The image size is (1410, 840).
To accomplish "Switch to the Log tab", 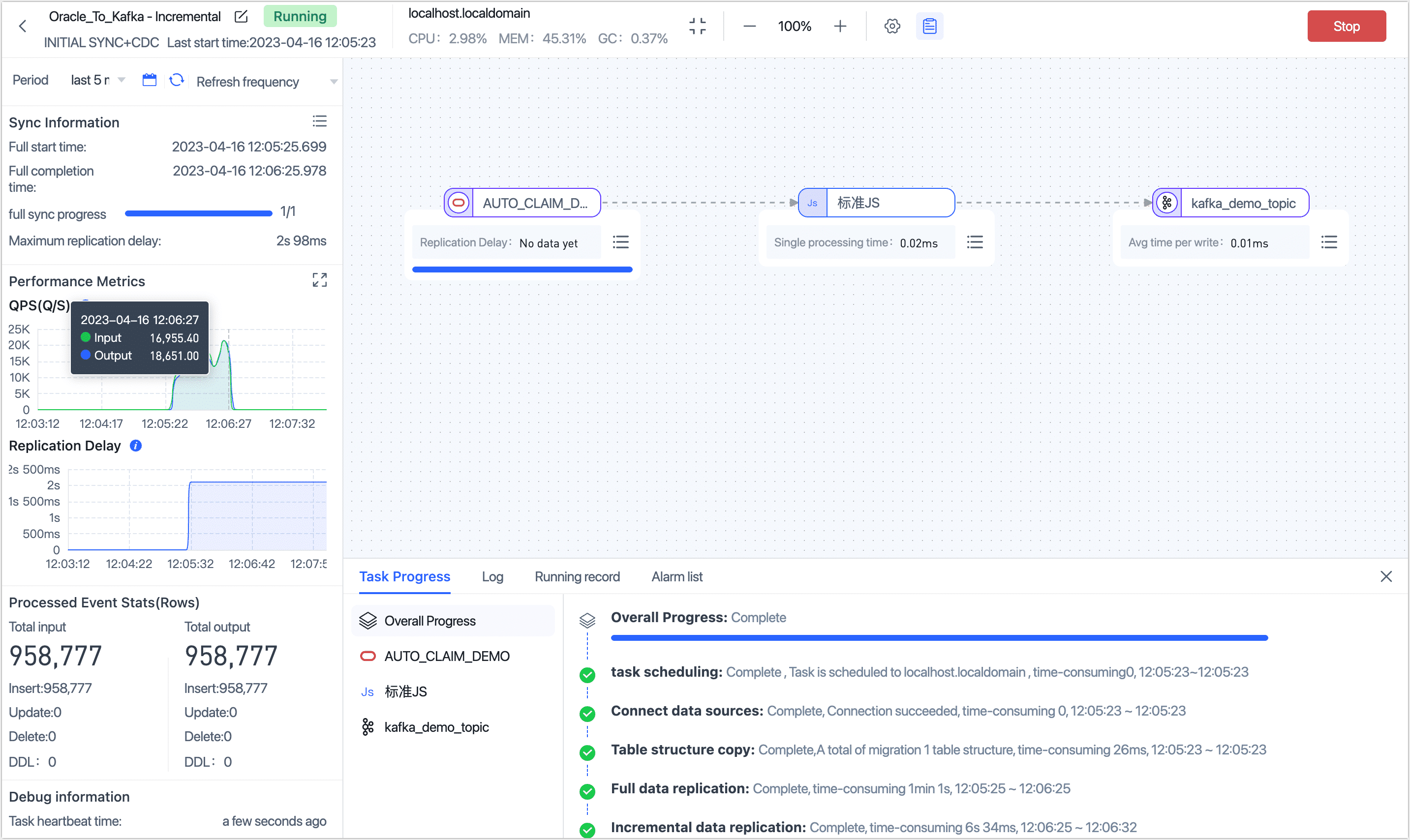I will click(492, 576).
